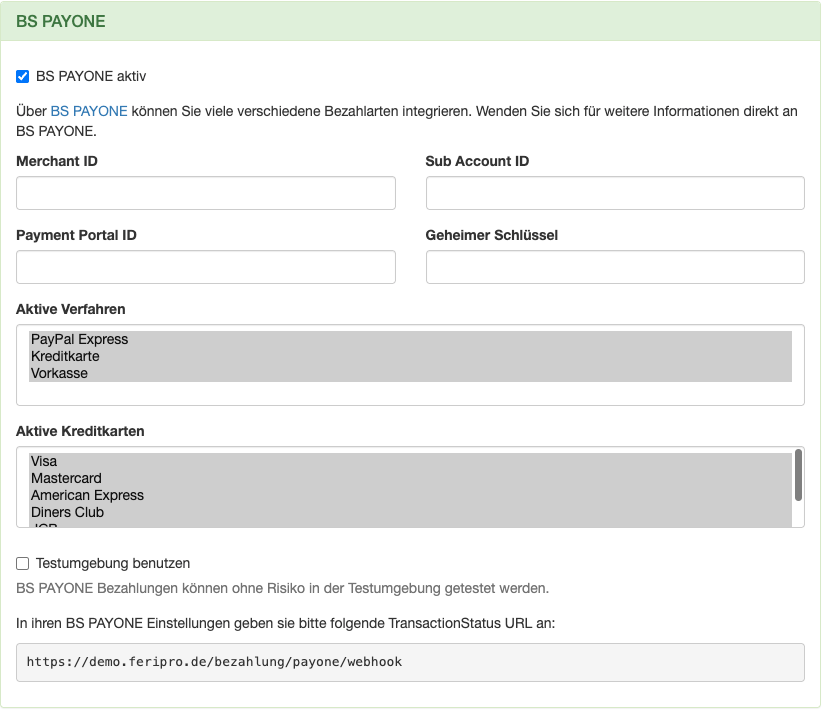Image resolution: width=822 pixels, height=711 pixels.
Task: Enable Testumgebung benutzen checkbox
Action: tap(23, 564)
